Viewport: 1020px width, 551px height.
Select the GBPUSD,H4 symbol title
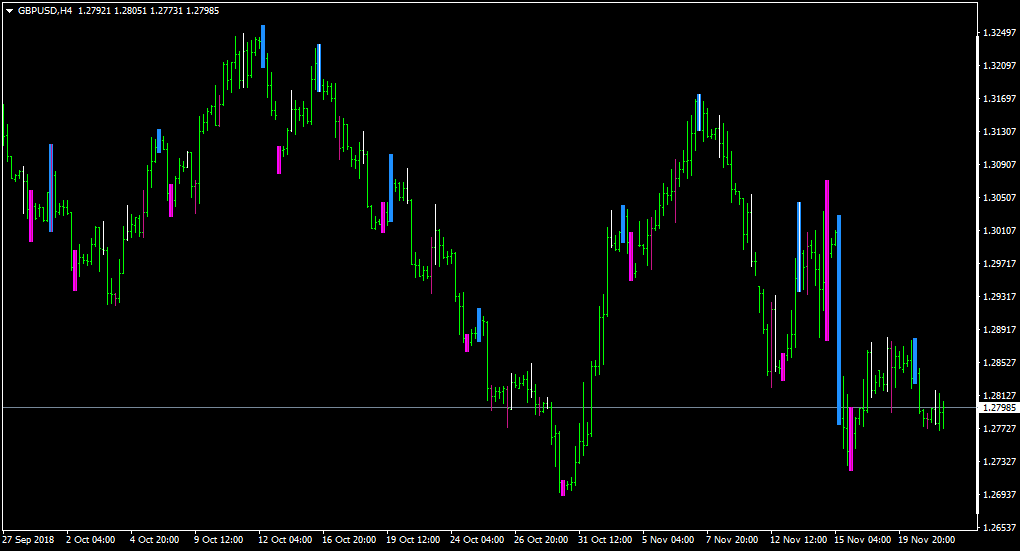(45, 11)
